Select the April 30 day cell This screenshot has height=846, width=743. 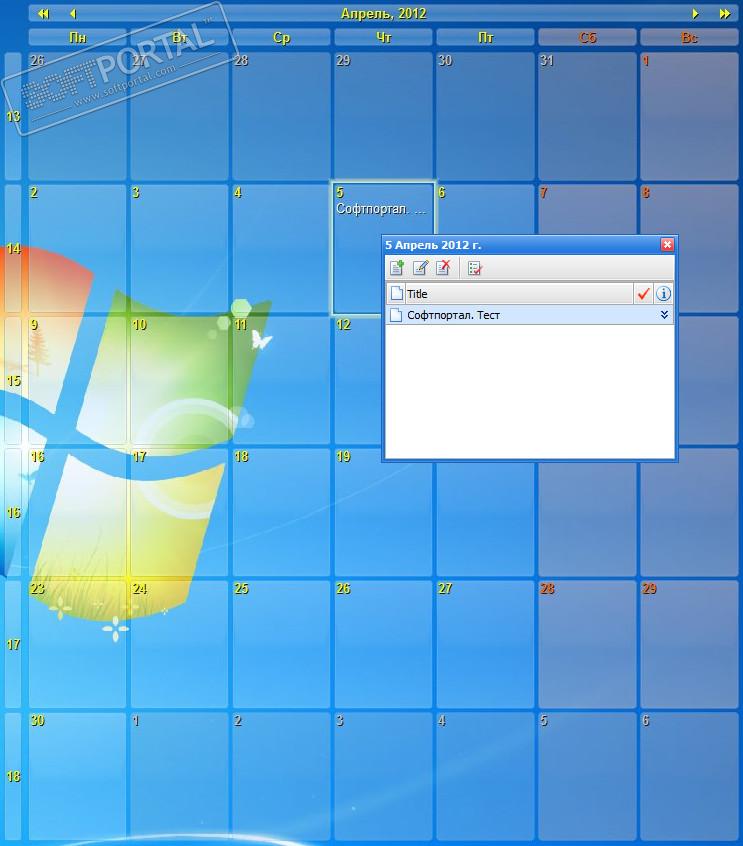tap(77, 776)
